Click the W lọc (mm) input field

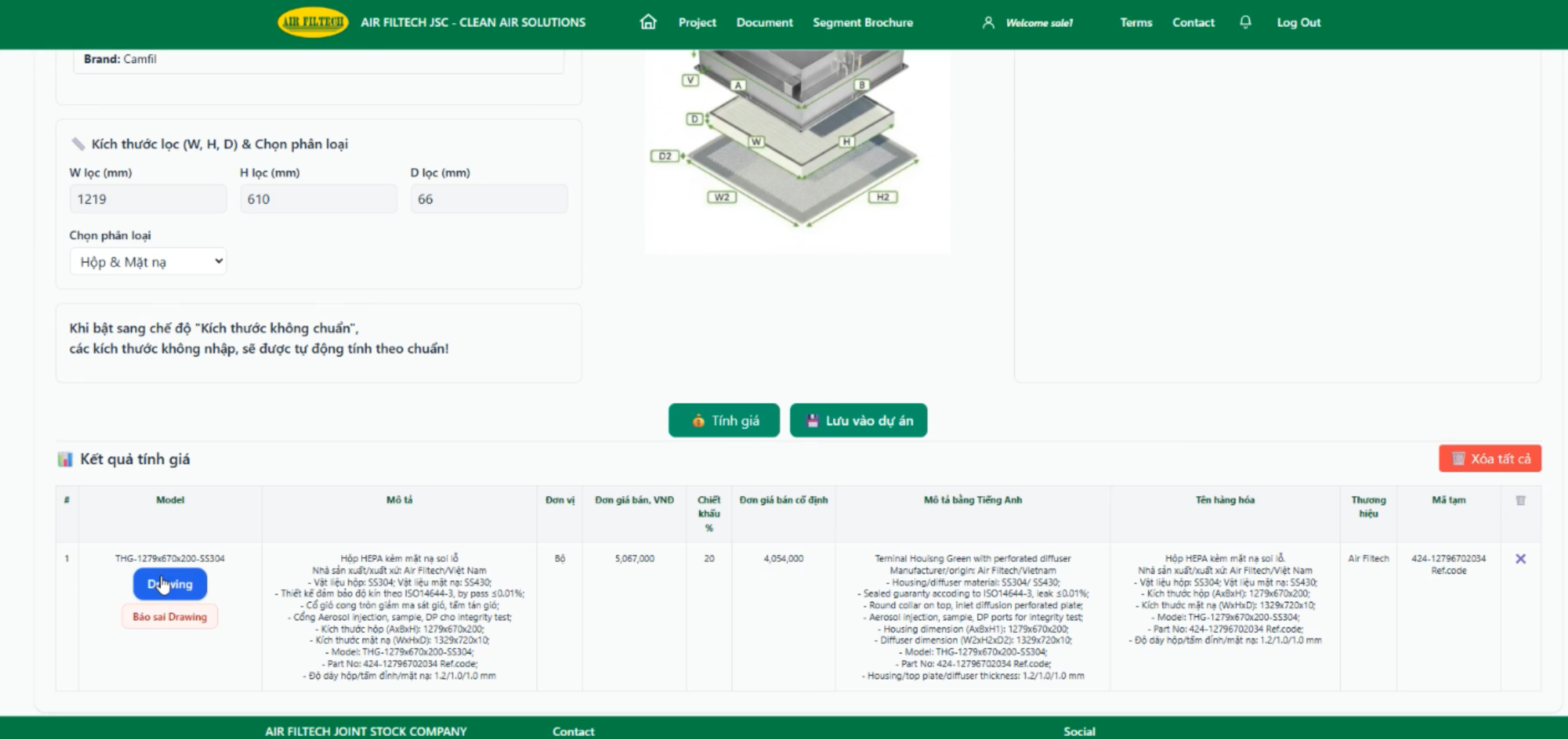pos(148,199)
